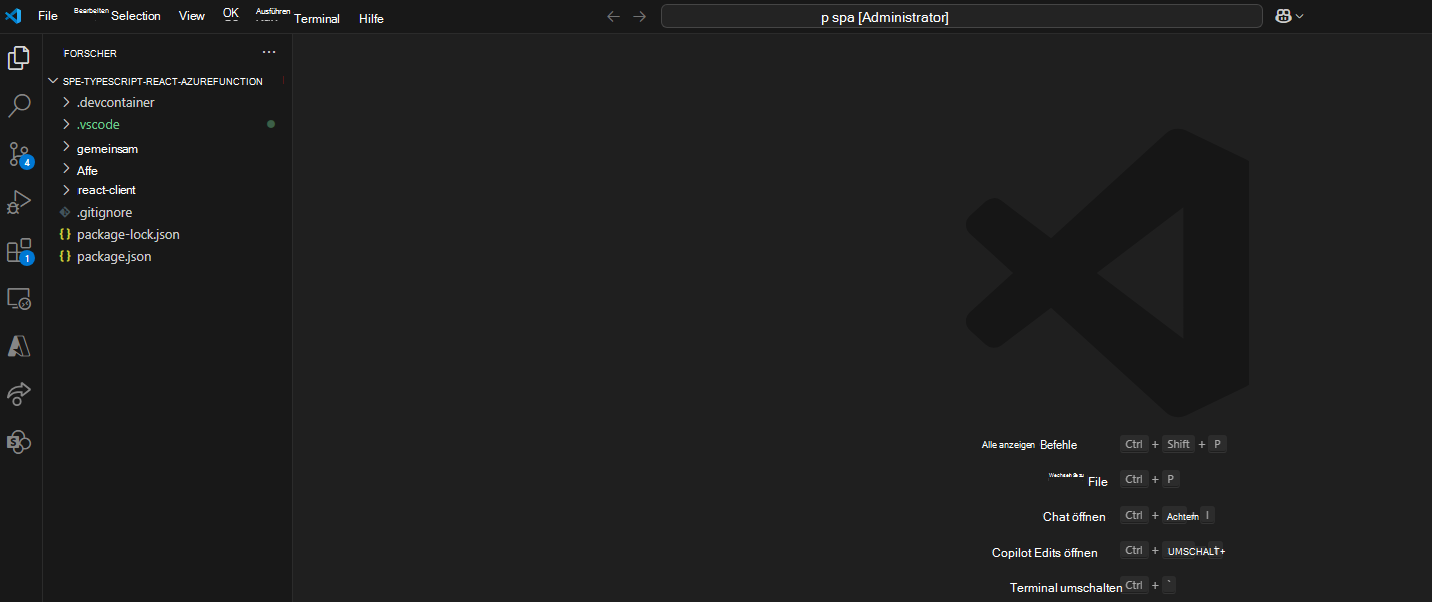Click the git icon beside .gitignore
The image size is (1432, 602).
[65, 212]
